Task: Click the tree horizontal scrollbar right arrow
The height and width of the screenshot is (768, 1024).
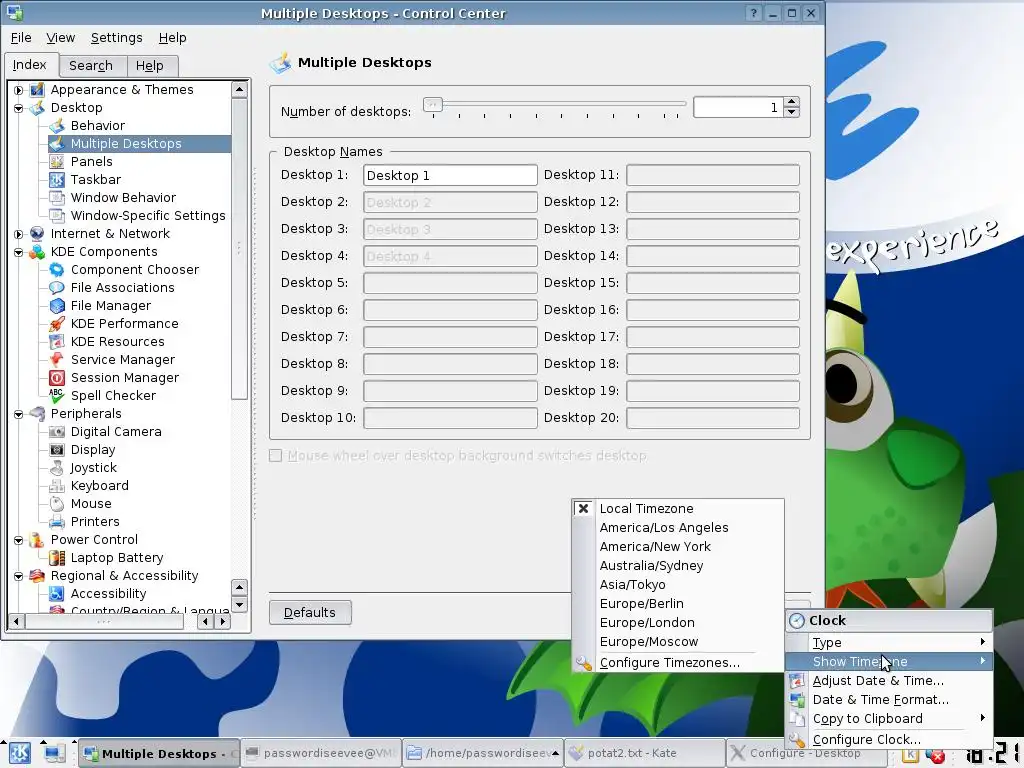Action: [223, 621]
